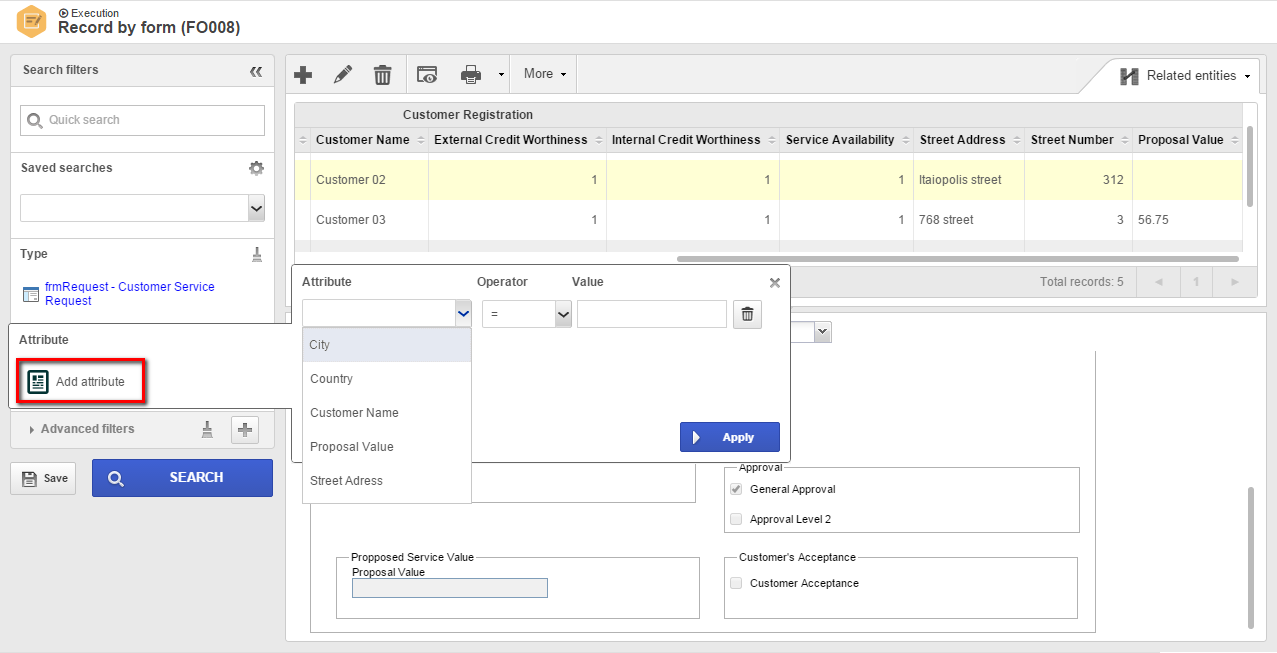The height and width of the screenshot is (653, 1277).
Task: Open the Operator equals dropdown
Action: 527,314
